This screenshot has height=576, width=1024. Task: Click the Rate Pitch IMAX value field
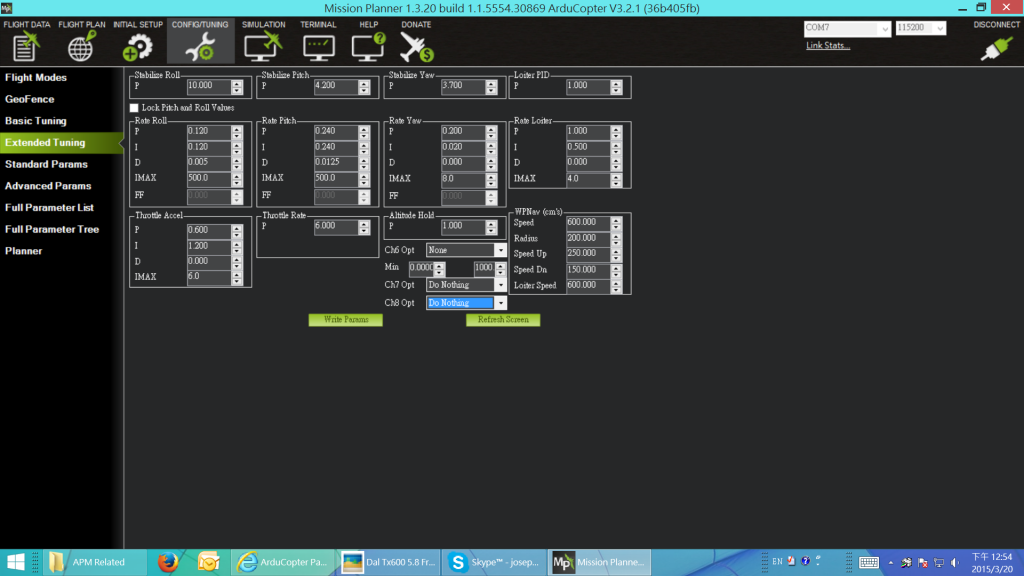[336, 178]
